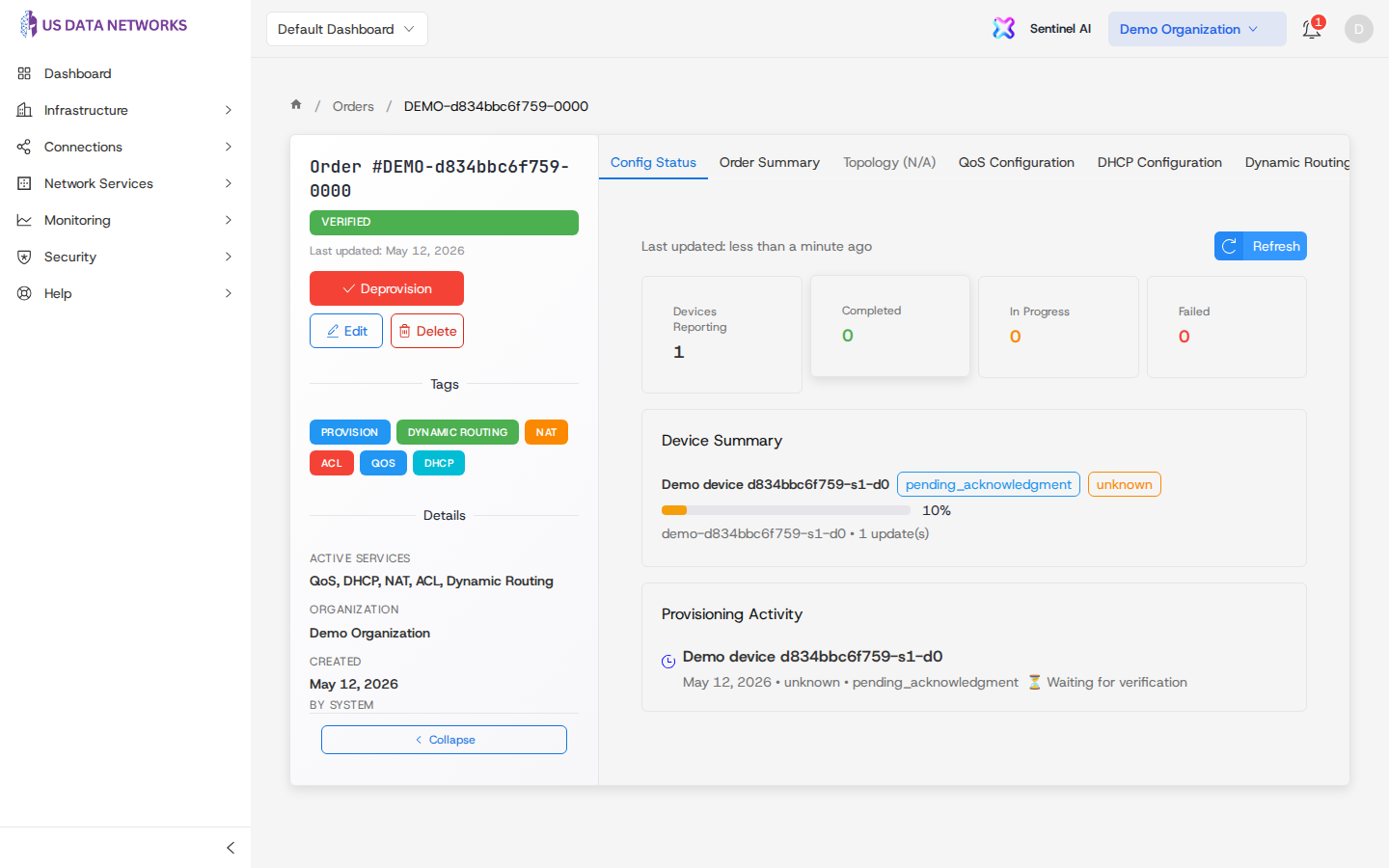Click the red ACL tag

332,463
